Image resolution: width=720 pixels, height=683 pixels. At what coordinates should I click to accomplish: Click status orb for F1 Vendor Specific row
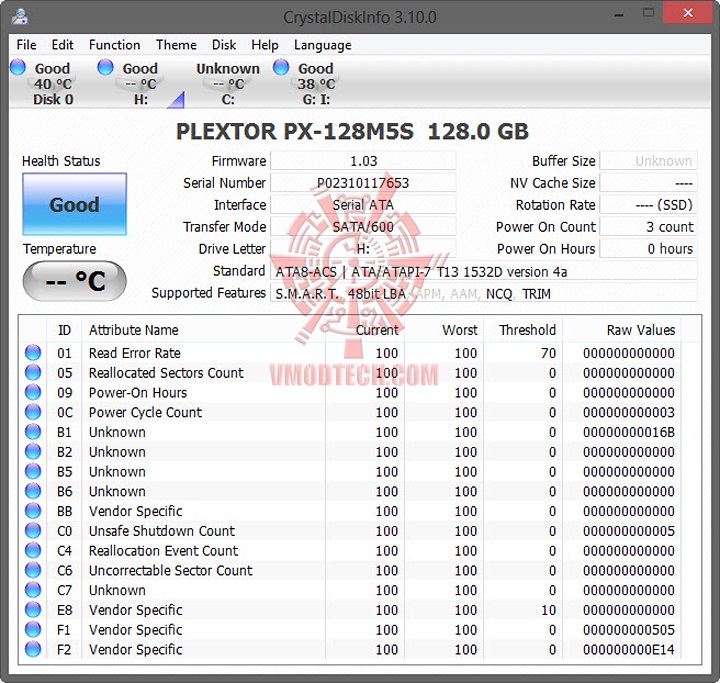pyautogui.click(x=33, y=629)
